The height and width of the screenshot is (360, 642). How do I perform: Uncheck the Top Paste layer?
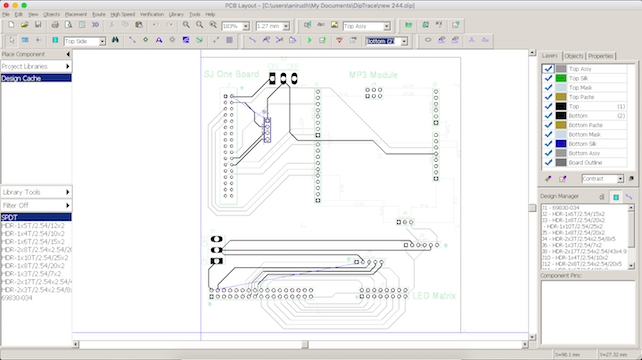coord(548,97)
